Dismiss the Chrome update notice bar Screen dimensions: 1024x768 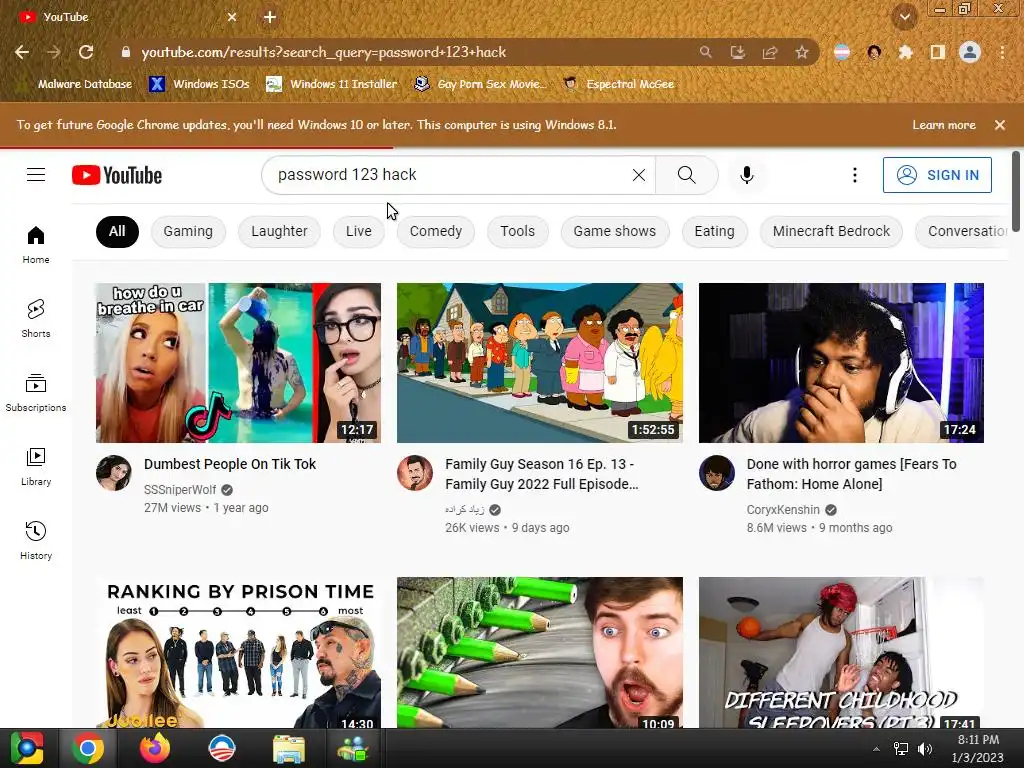coord(1000,125)
